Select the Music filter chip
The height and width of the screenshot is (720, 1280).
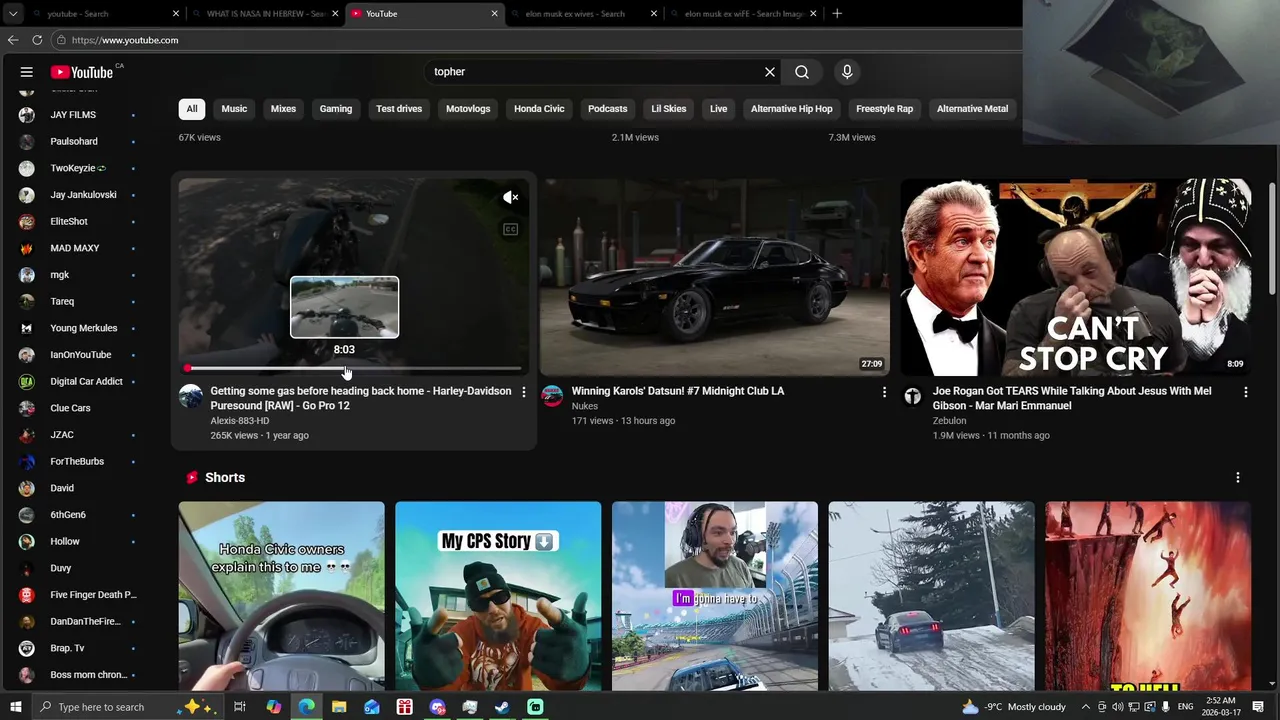tap(234, 109)
